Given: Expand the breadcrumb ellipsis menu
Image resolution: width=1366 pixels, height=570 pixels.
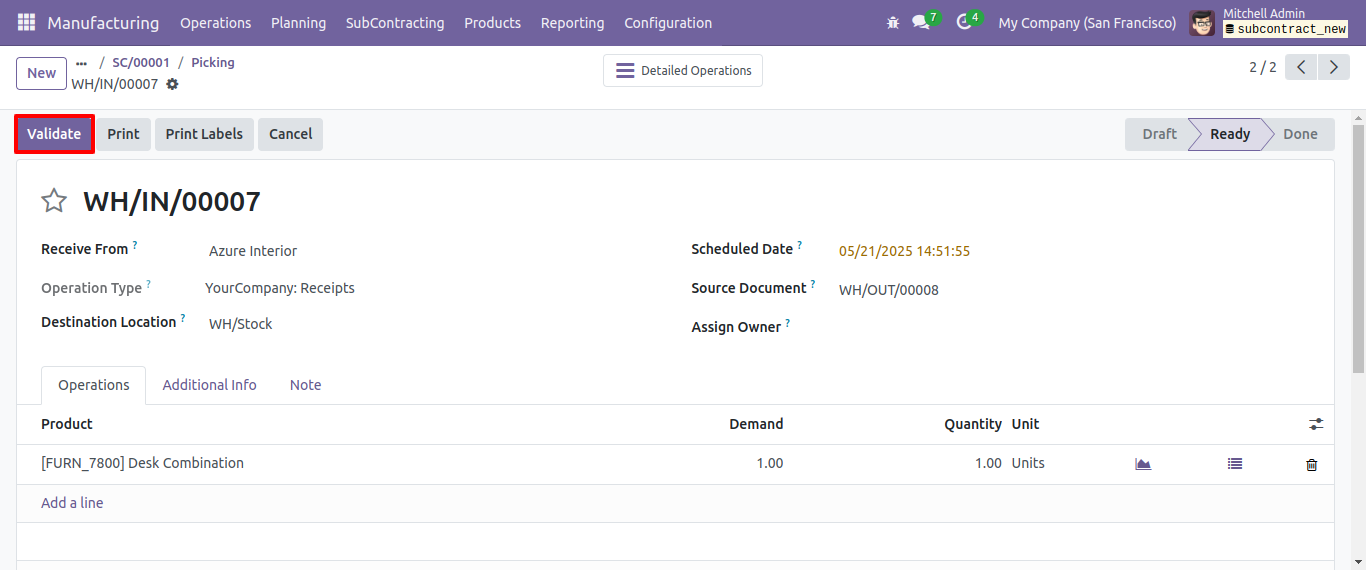Looking at the screenshot, I should [x=82, y=62].
